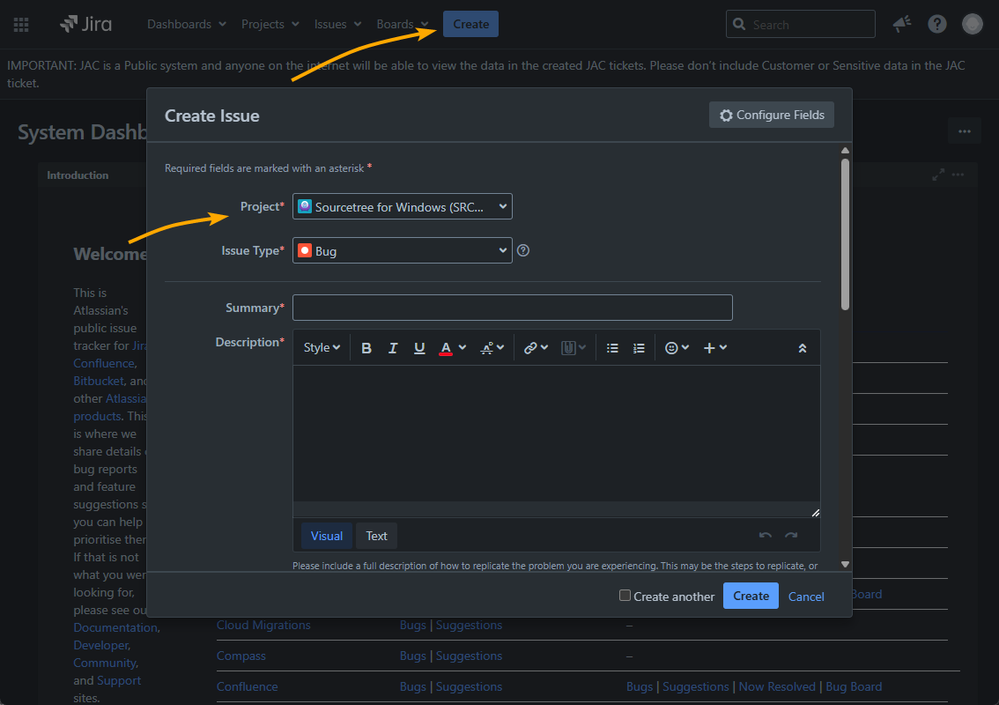Click into the Summary field
This screenshot has height=705, width=999.
point(512,308)
